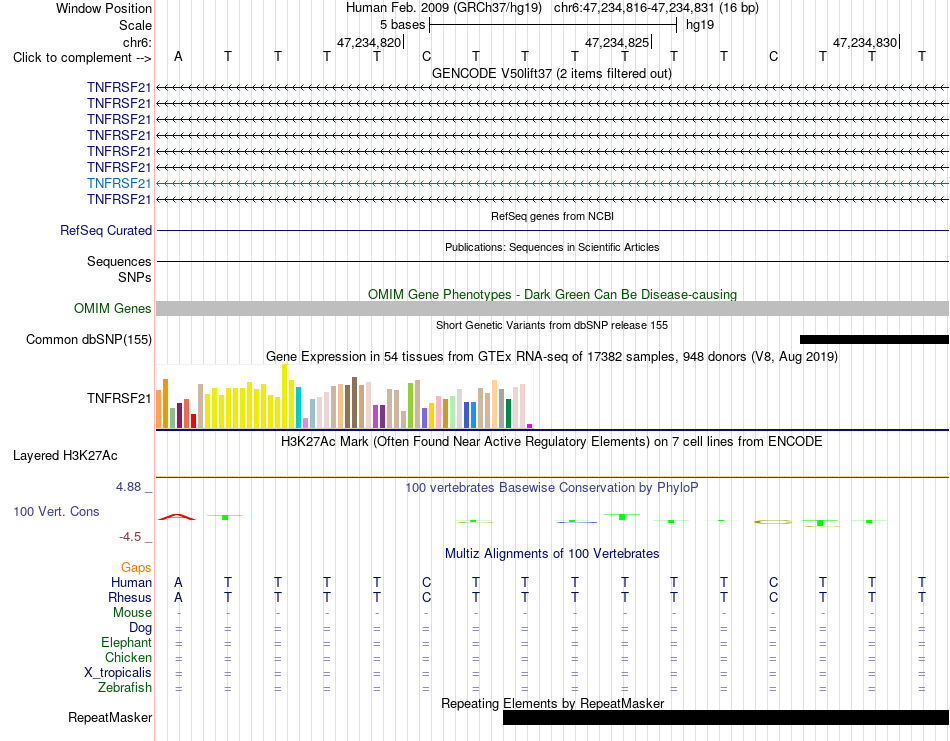Viewport: 950px width, 741px height.
Task: Select the Human species label
Action: (x=131, y=582)
